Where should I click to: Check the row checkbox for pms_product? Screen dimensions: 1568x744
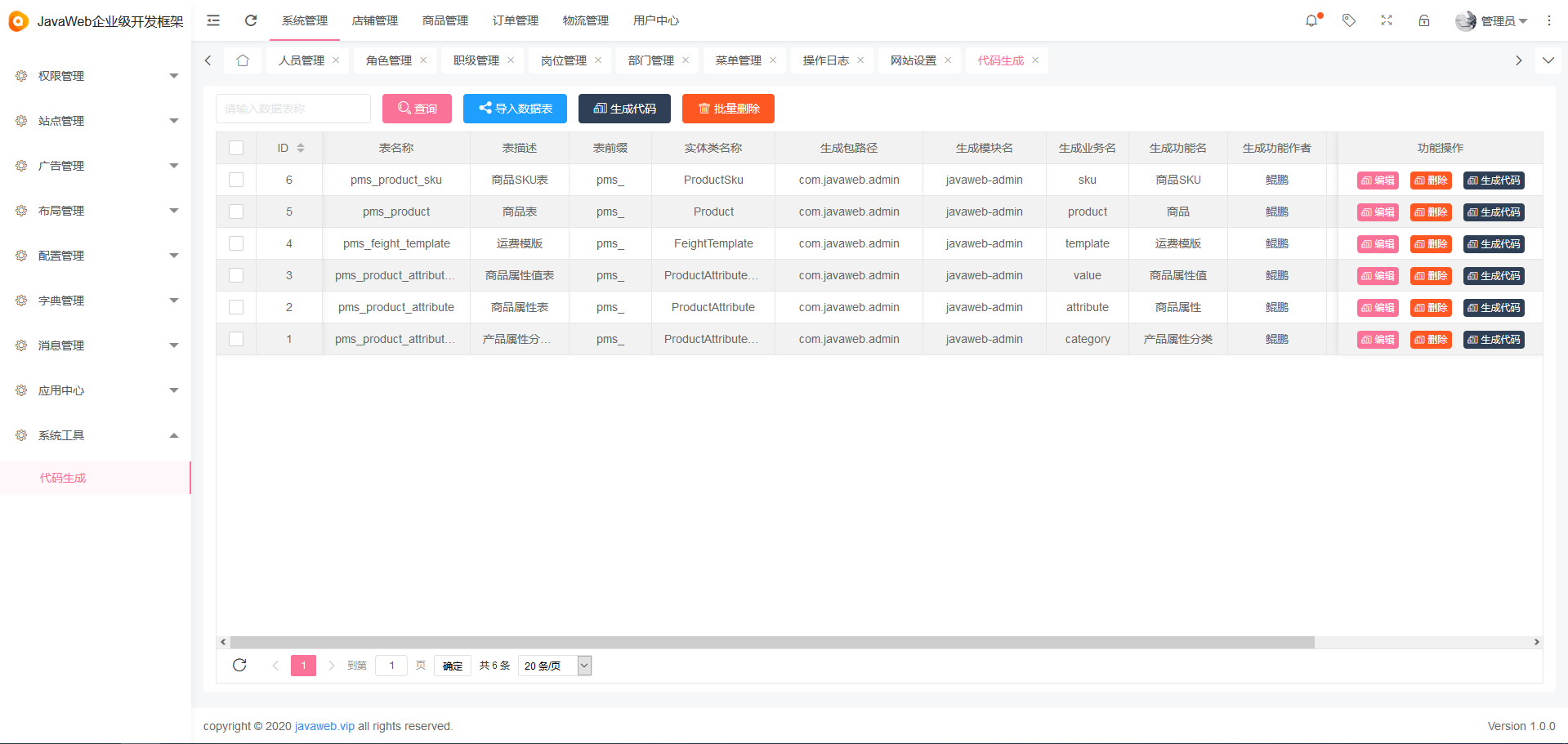point(236,212)
